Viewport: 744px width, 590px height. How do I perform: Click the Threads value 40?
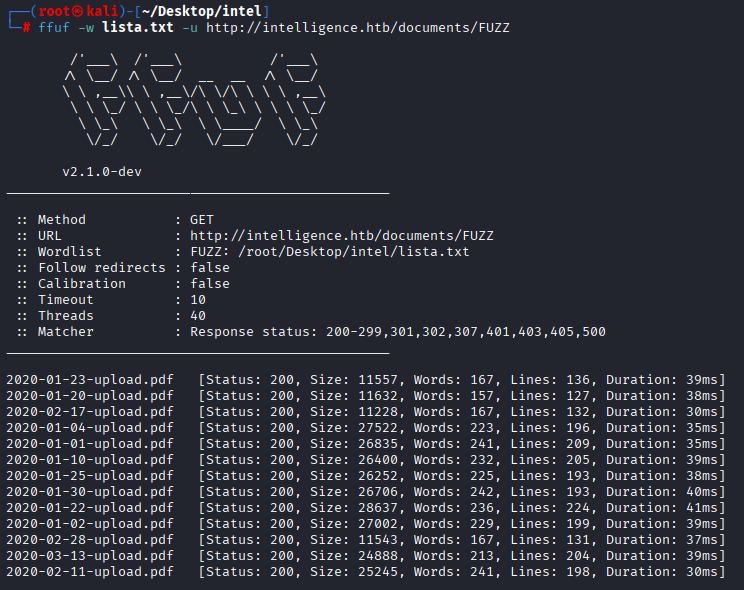[x=198, y=316]
